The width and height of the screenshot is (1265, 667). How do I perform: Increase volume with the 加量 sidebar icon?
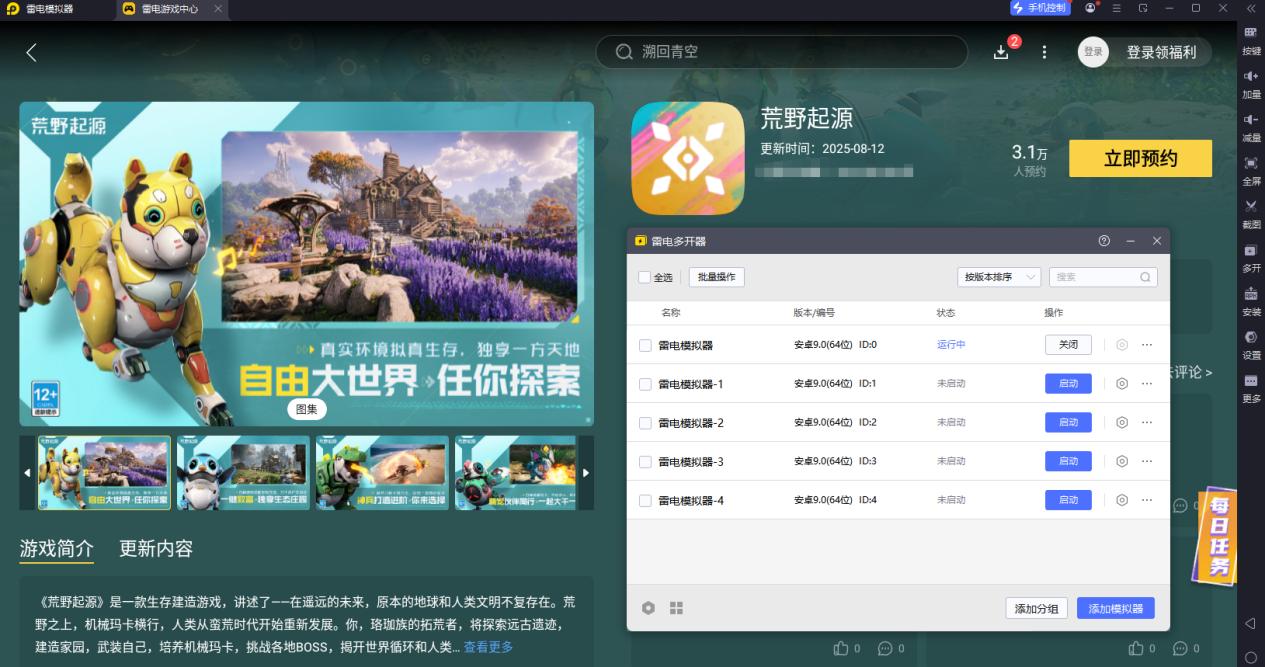point(1251,82)
